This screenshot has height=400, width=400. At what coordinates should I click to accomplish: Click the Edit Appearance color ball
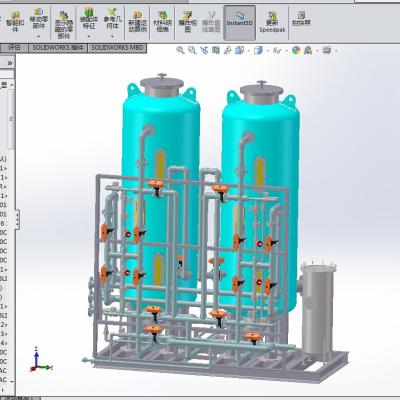296,50
